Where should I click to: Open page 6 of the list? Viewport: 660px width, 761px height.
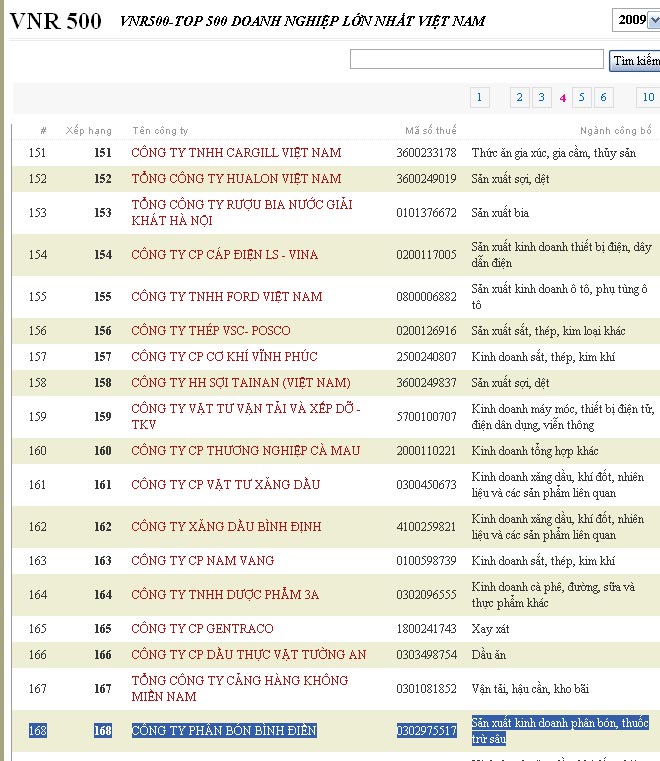604,97
